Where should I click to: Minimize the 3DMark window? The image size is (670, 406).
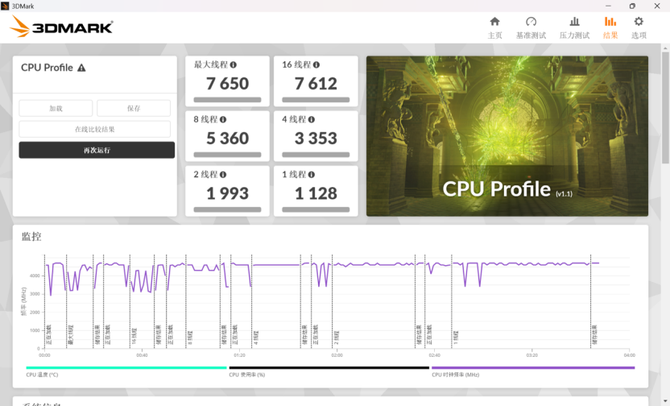pyautogui.click(x=608, y=6)
